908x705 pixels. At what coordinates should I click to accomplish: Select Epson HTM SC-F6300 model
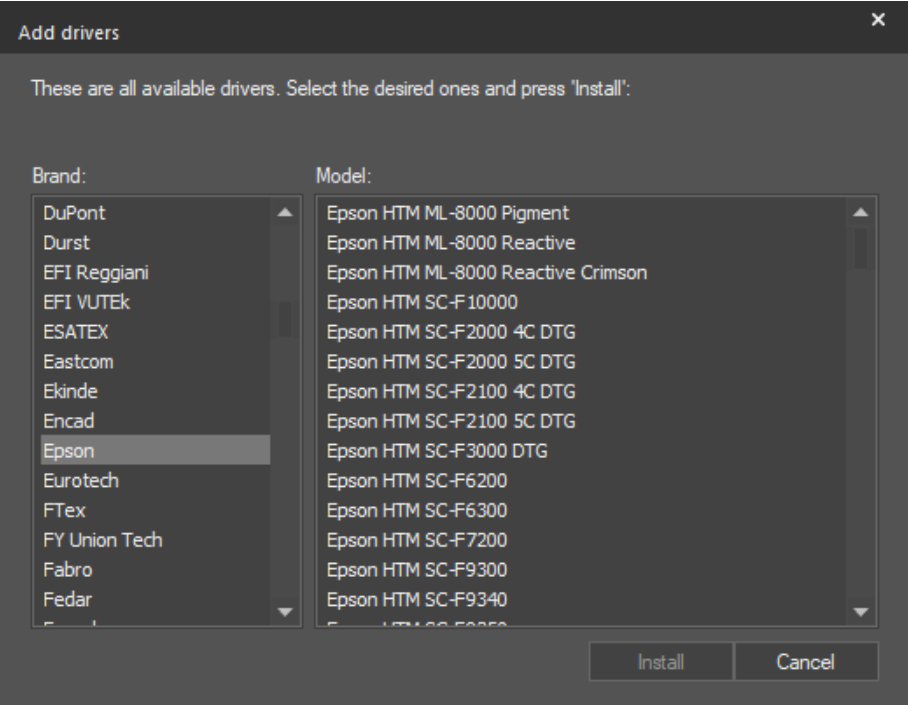coord(585,510)
